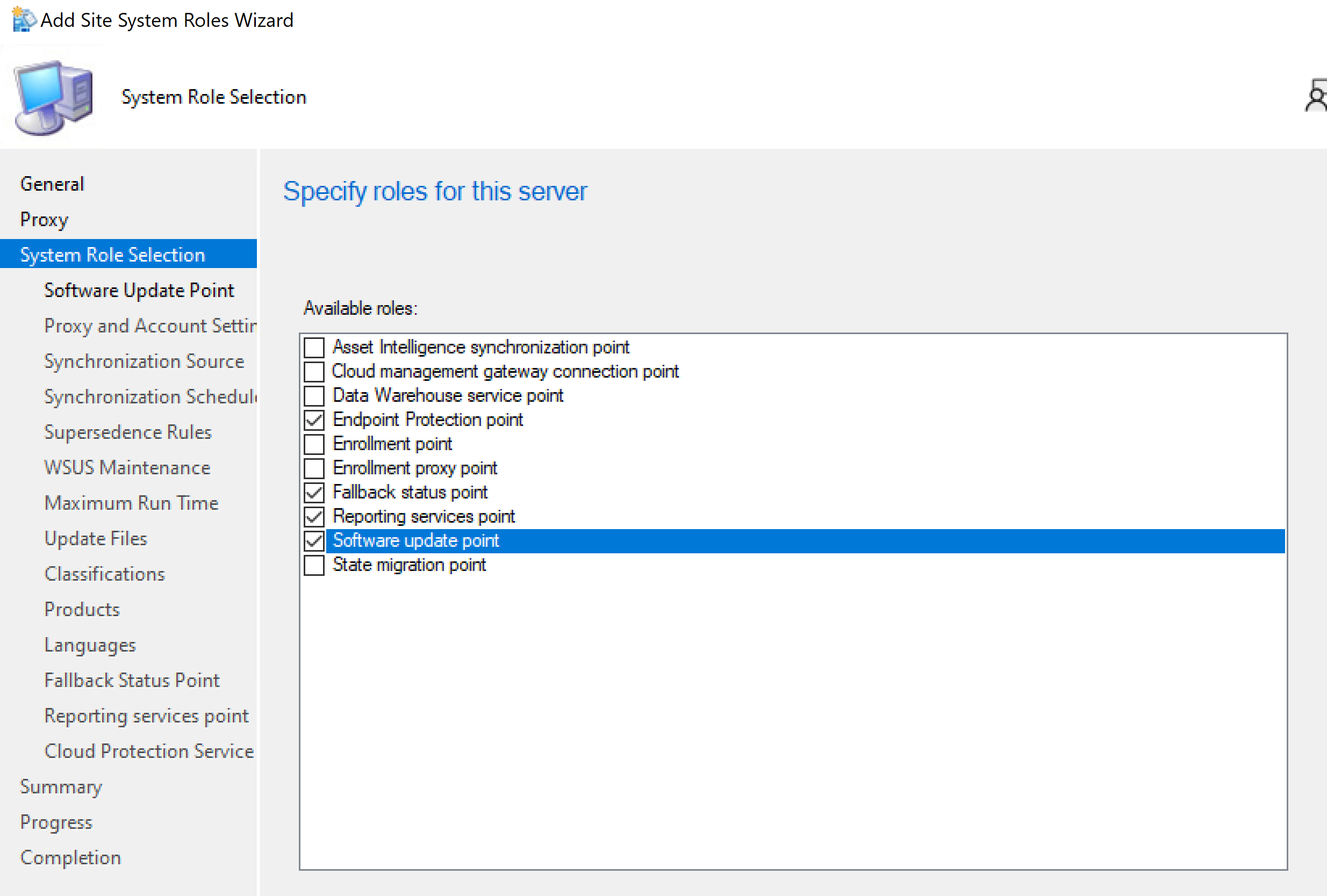The width and height of the screenshot is (1327, 896).
Task: Select the Synchronization Source step
Action: click(144, 362)
